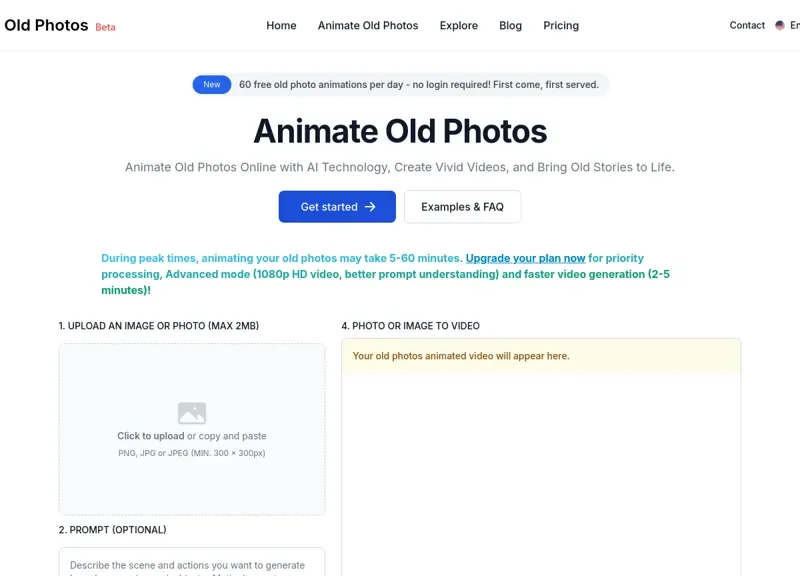This screenshot has height=576, width=800.
Task: View the Pricing page
Action: [x=561, y=26]
